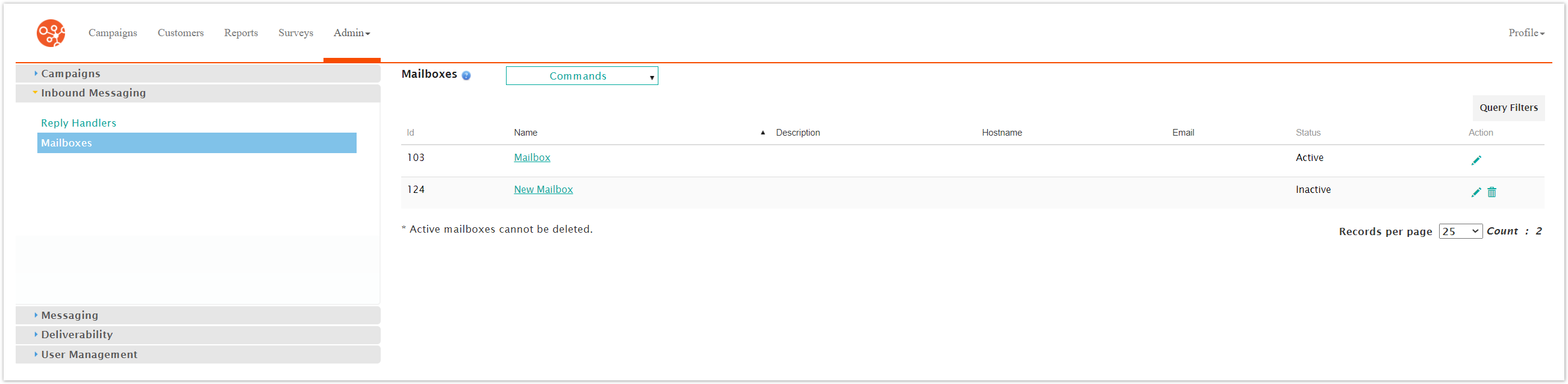Image resolution: width=1568 pixels, height=384 pixels.
Task: Open the Admin menu
Action: coord(351,33)
